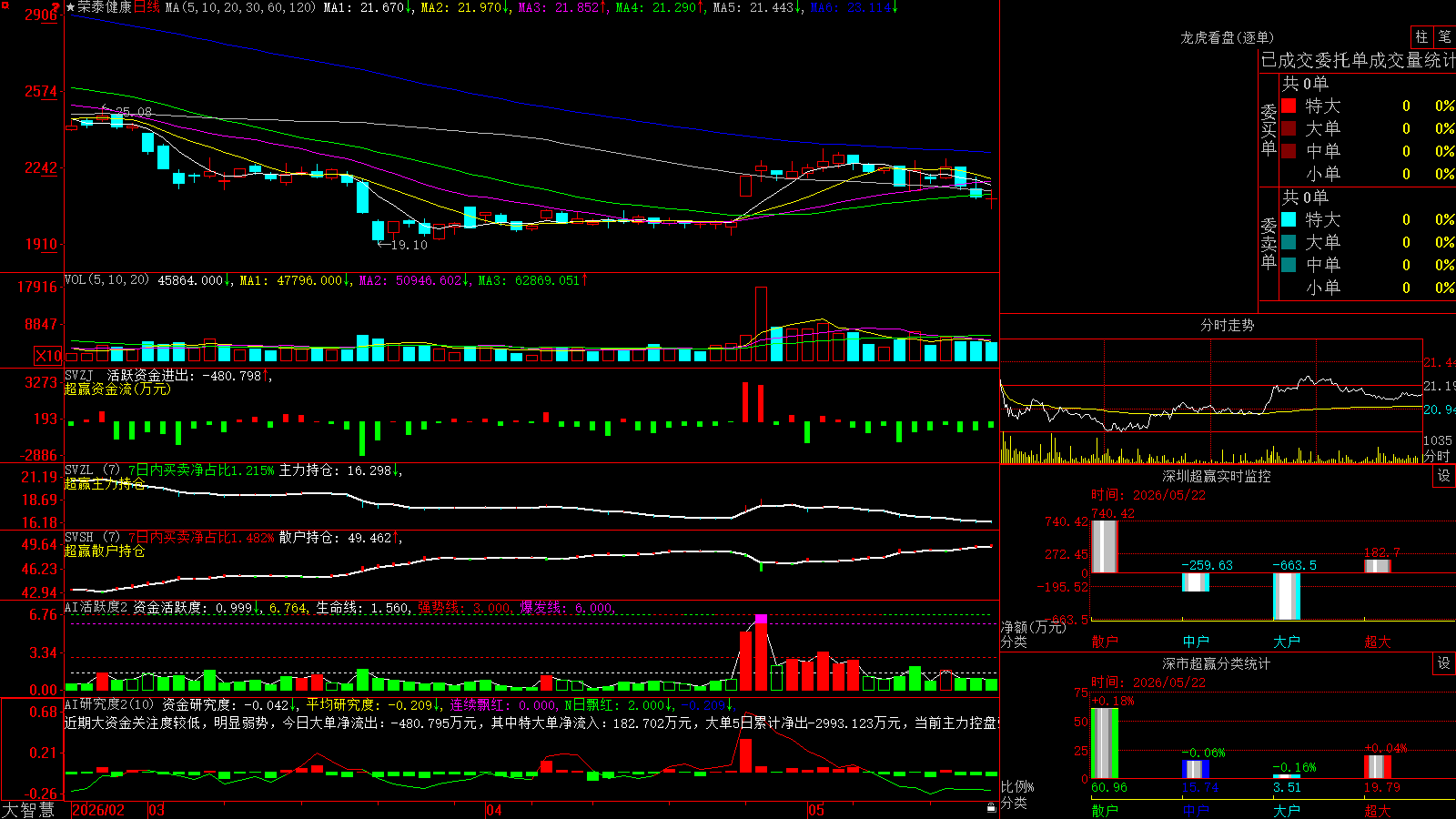1456x819 pixels.
Task: Click the 龙虎看盘(逐单) panel title
Action: (1227, 37)
